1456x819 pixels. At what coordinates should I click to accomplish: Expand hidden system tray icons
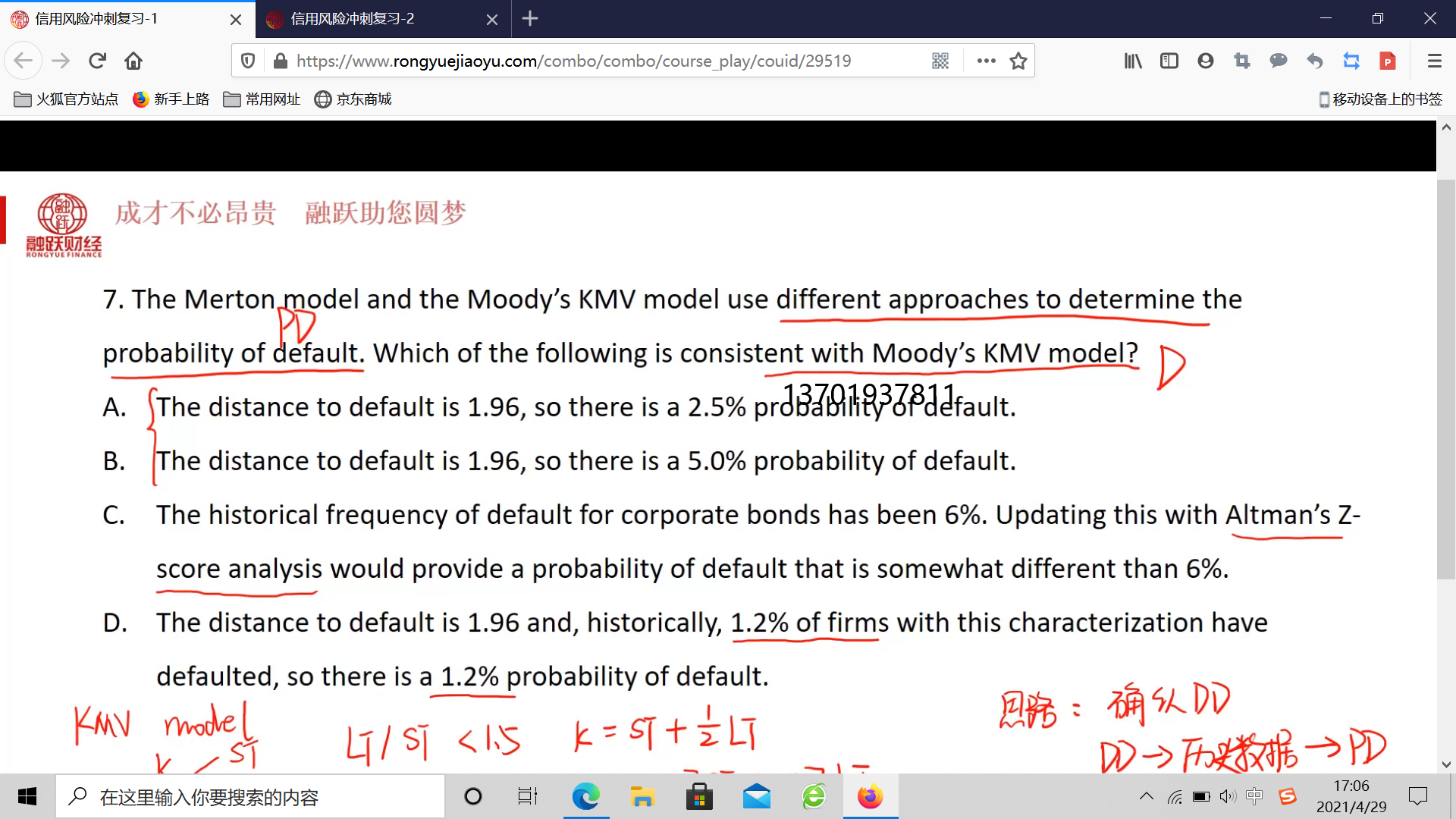[x=1147, y=796]
